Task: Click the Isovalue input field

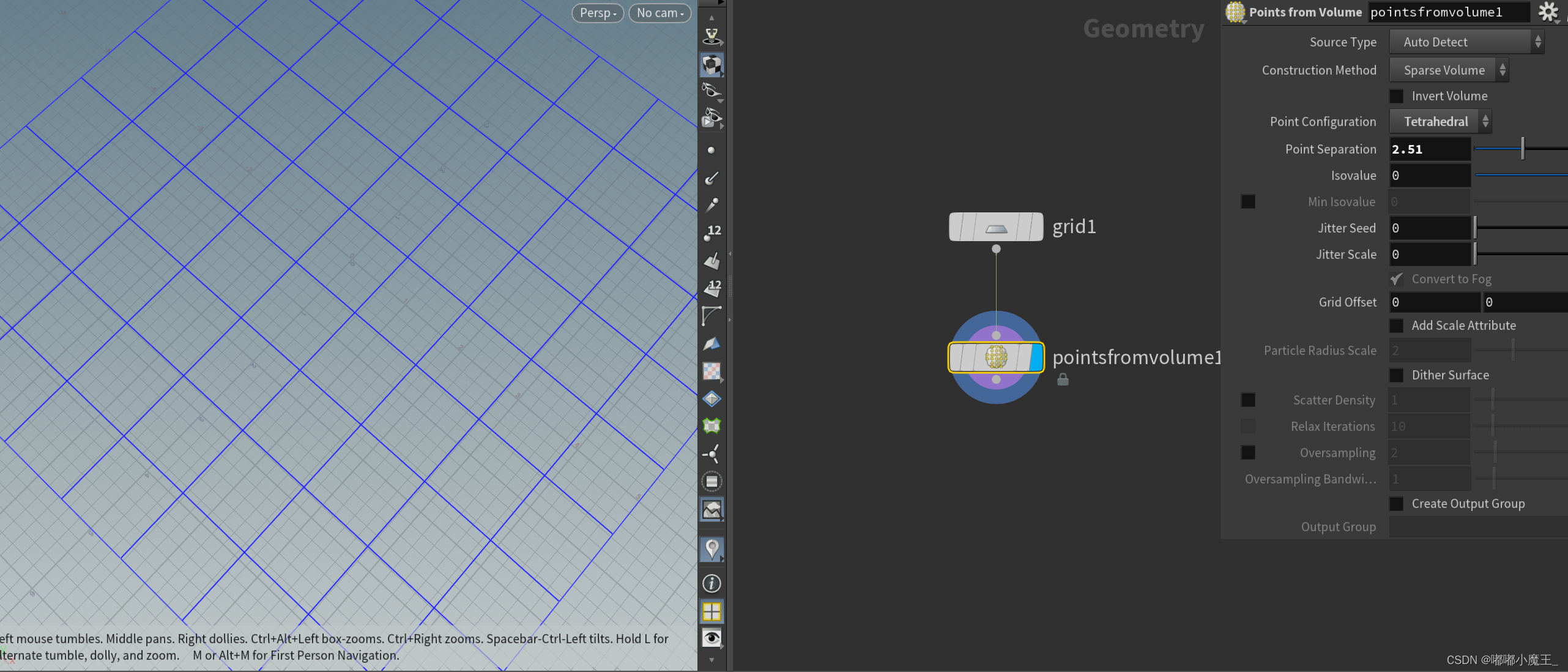Action: click(x=1429, y=176)
